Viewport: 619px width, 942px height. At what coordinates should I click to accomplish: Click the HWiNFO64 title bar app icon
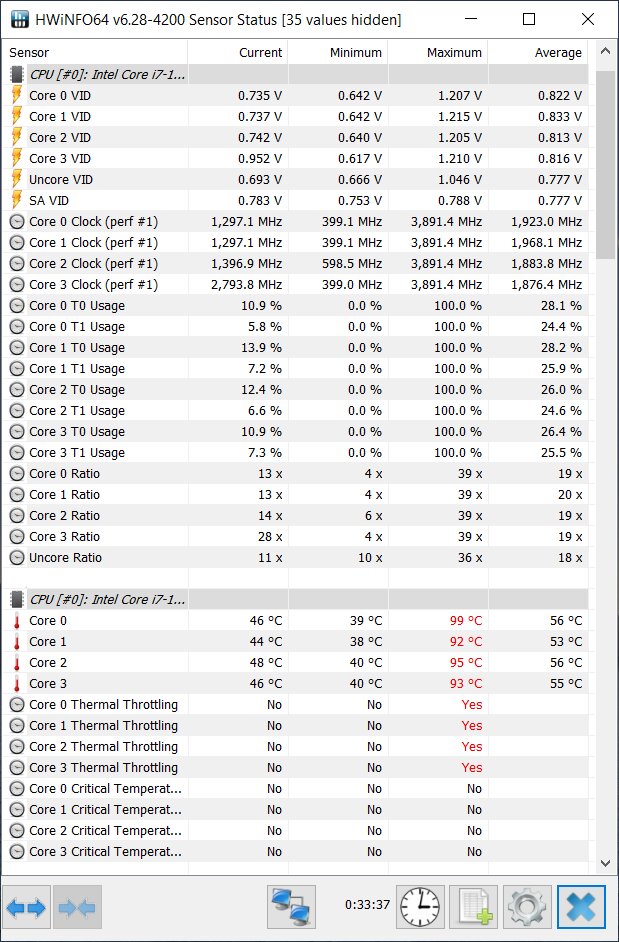[x=20, y=19]
